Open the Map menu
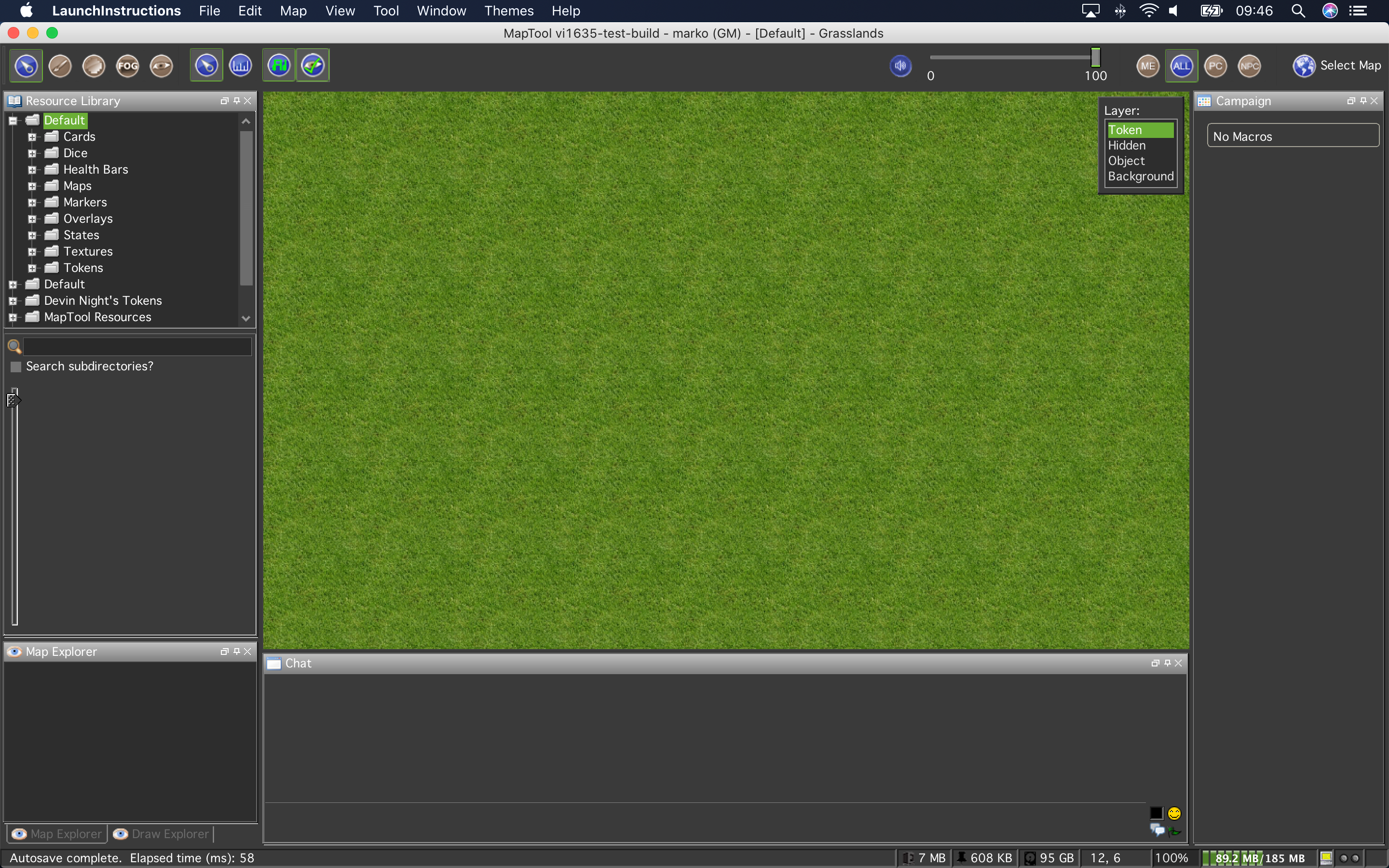 tap(293, 11)
